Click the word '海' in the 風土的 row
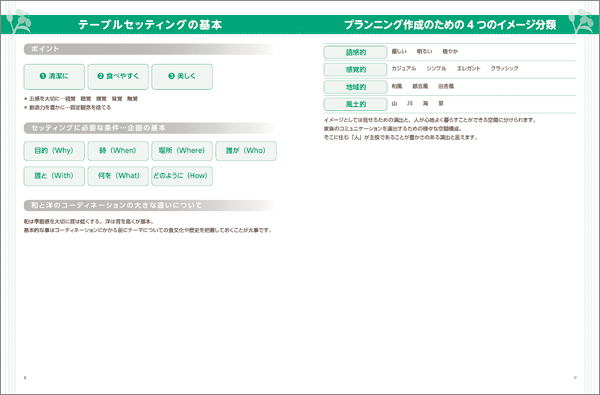 click(x=426, y=104)
